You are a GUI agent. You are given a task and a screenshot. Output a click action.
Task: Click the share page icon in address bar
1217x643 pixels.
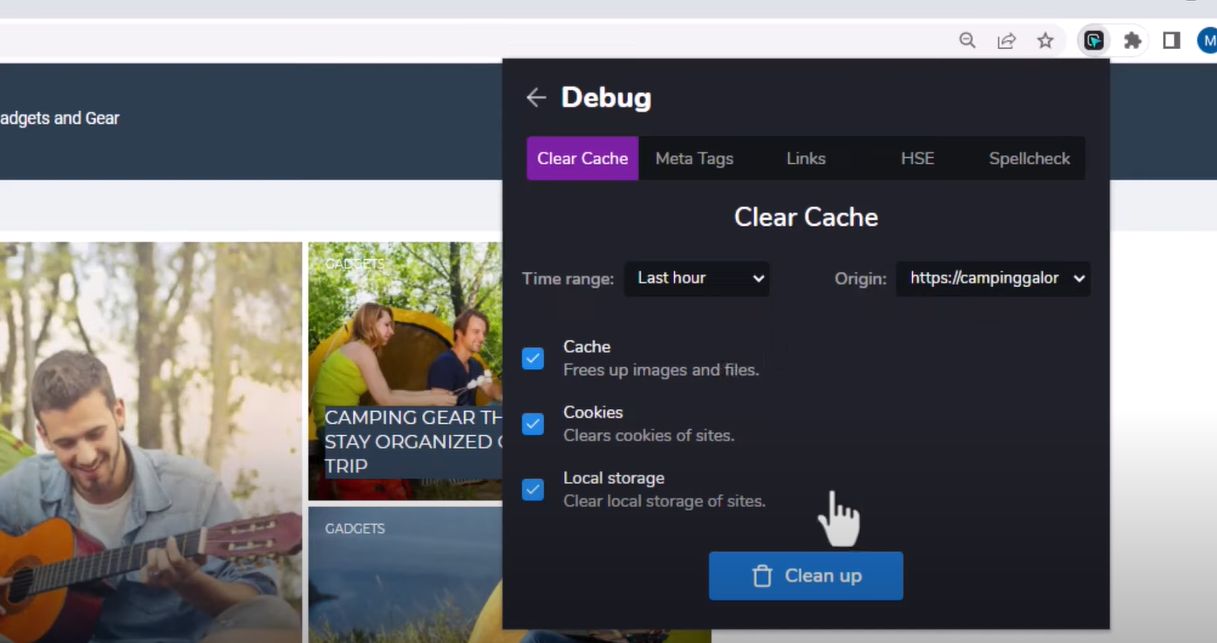[x=1006, y=41]
